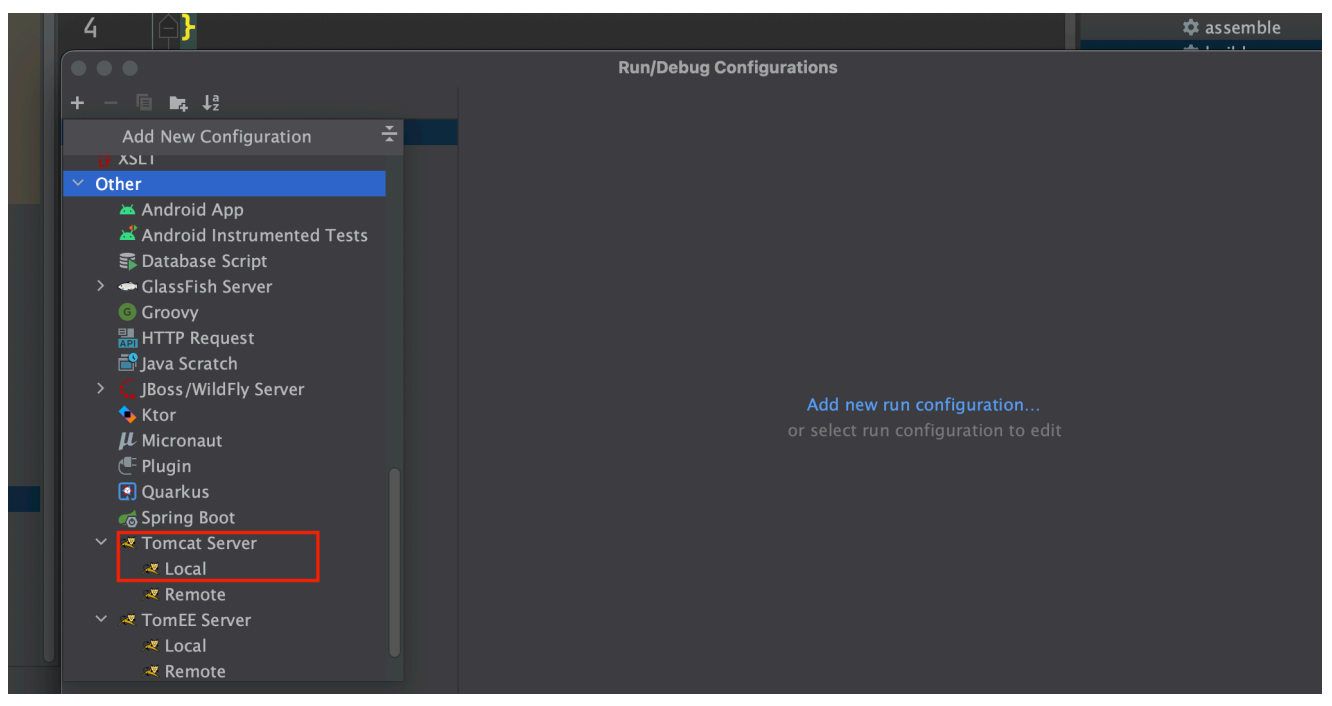This screenshot has height=706, width=1332.
Task: Click the Add New Configuration plus icon
Action: (x=78, y=103)
